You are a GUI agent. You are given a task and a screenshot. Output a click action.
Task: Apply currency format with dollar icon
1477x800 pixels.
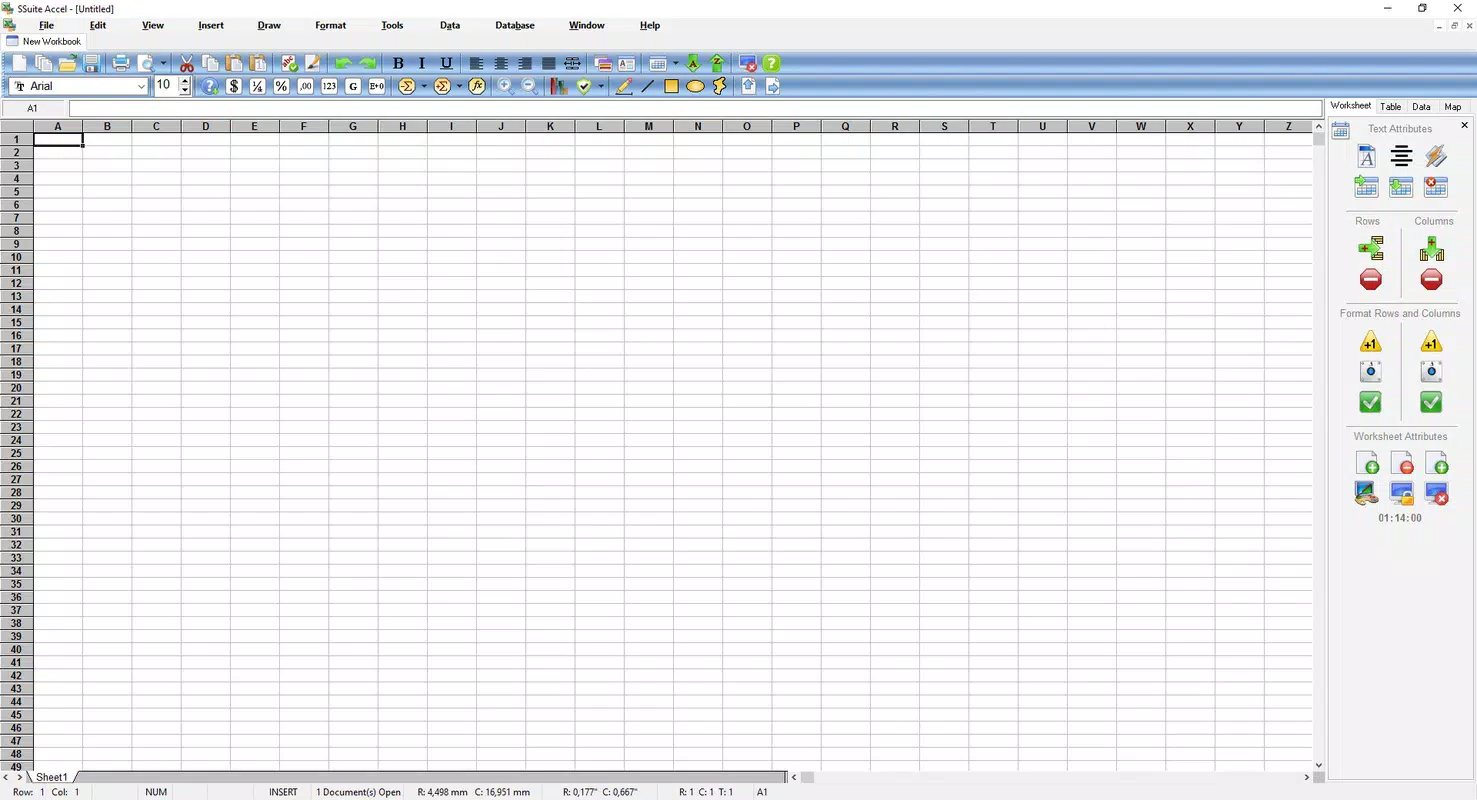[234, 86]
